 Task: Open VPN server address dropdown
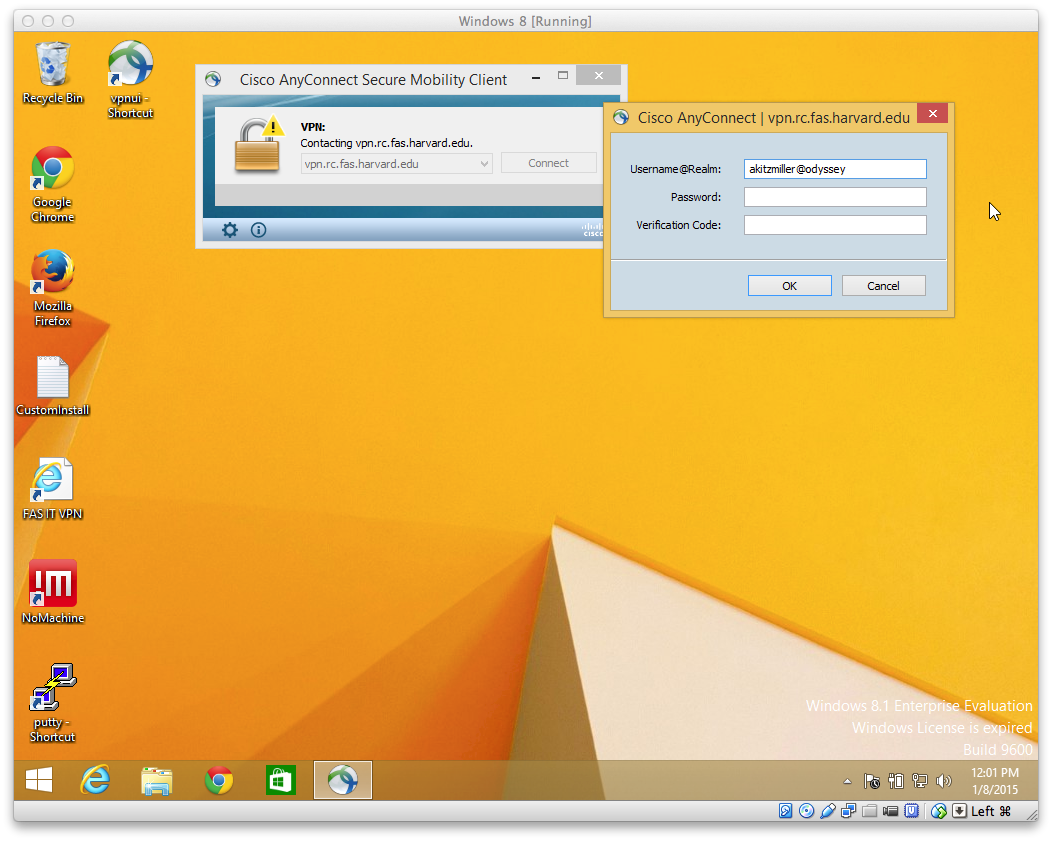[x=397, y=164]
